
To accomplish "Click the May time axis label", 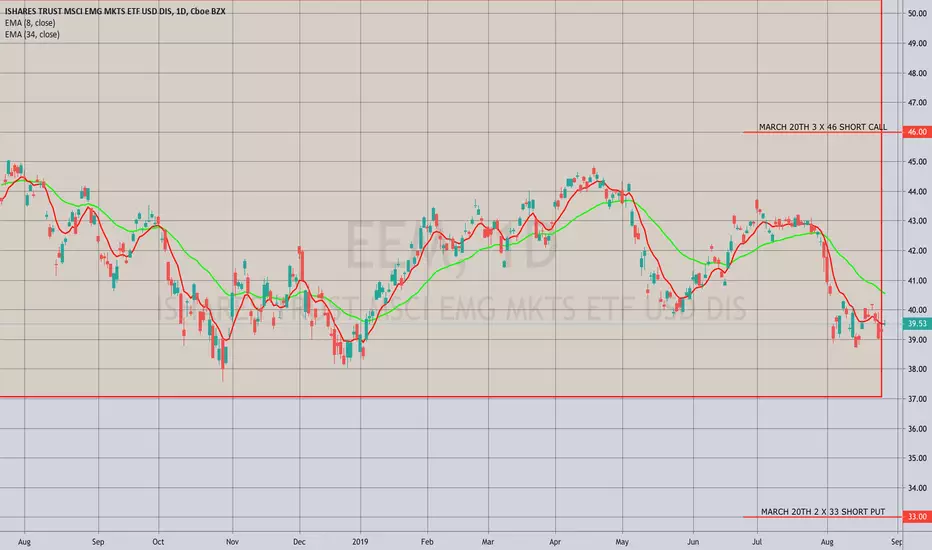I will coord(622,542).
